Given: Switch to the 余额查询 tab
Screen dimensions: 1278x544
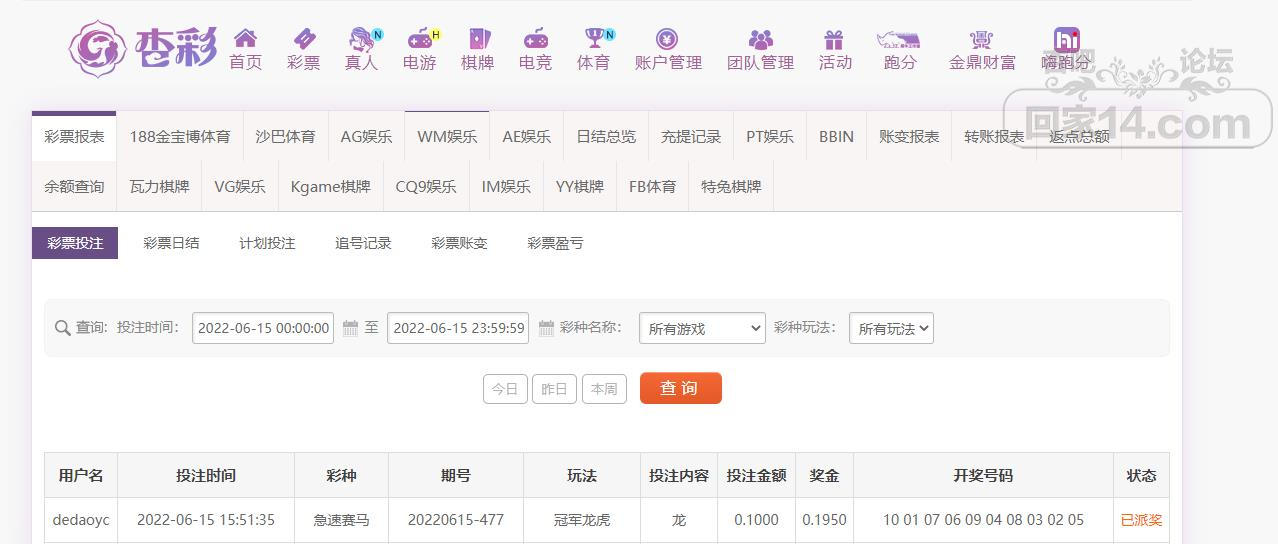Looking at the screenshot, I should (x=74, y=186).
